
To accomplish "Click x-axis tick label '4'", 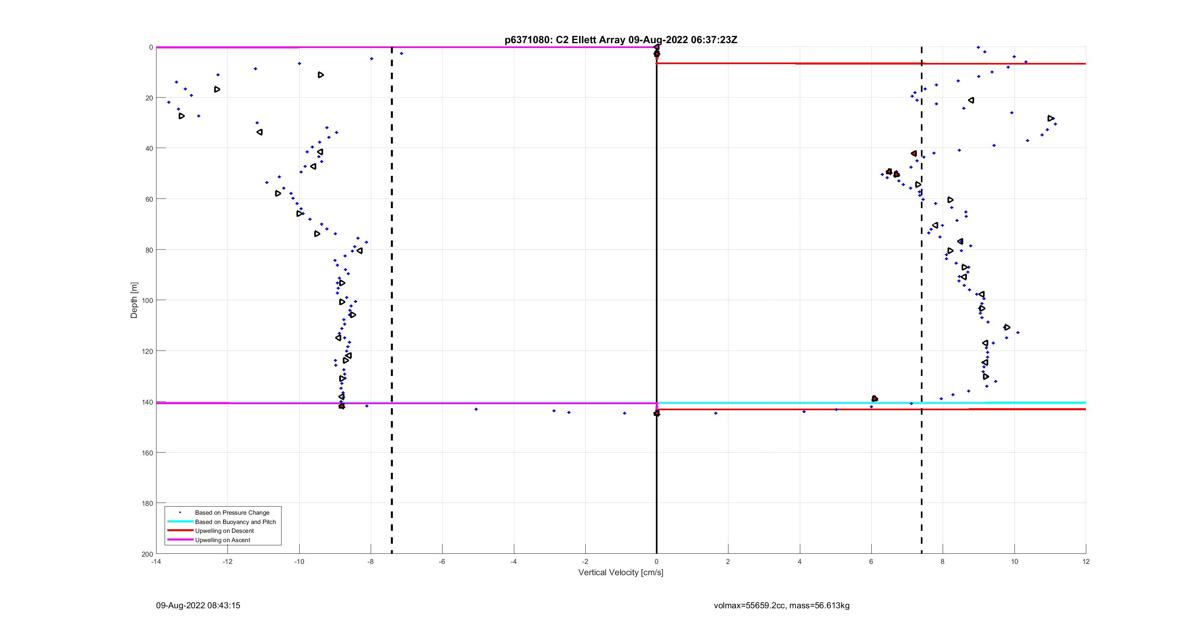I will click(x=800, y=561).
